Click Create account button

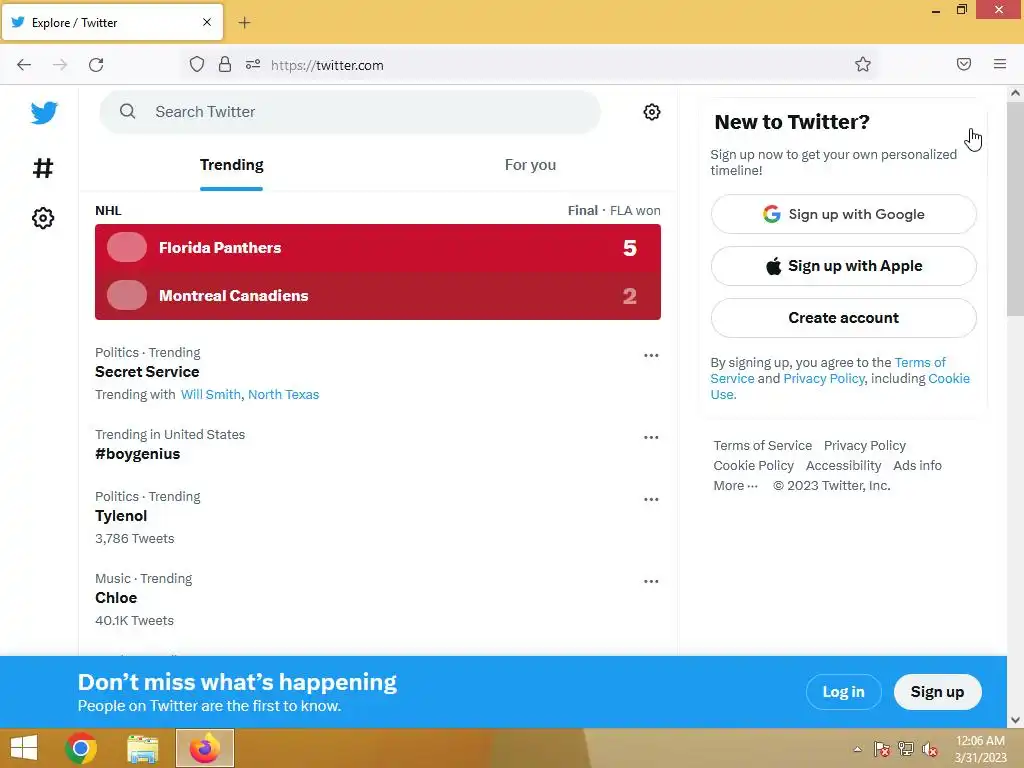(x=844, y=318)
